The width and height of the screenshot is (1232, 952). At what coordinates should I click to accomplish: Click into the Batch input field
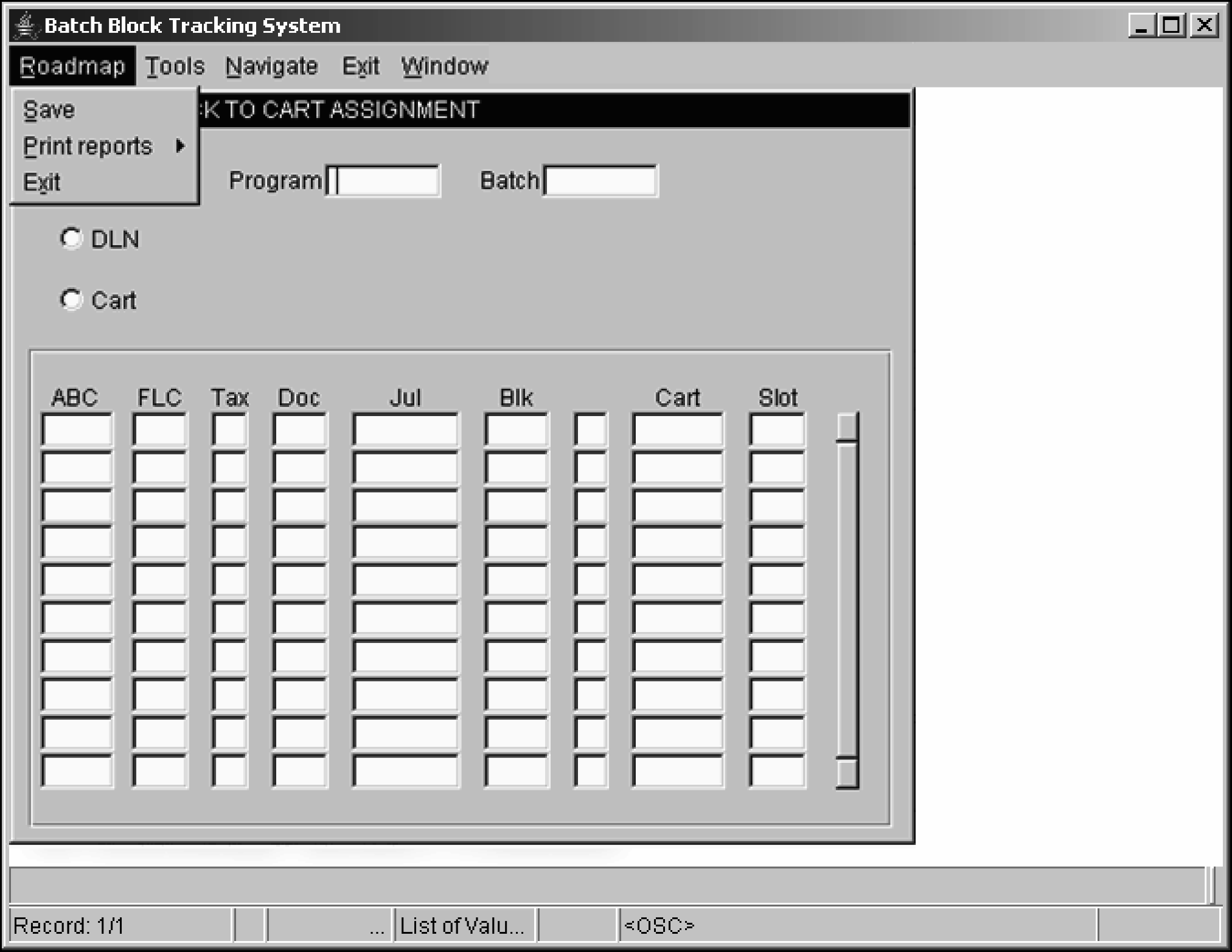pyautogui.click(x=600, y=181)
